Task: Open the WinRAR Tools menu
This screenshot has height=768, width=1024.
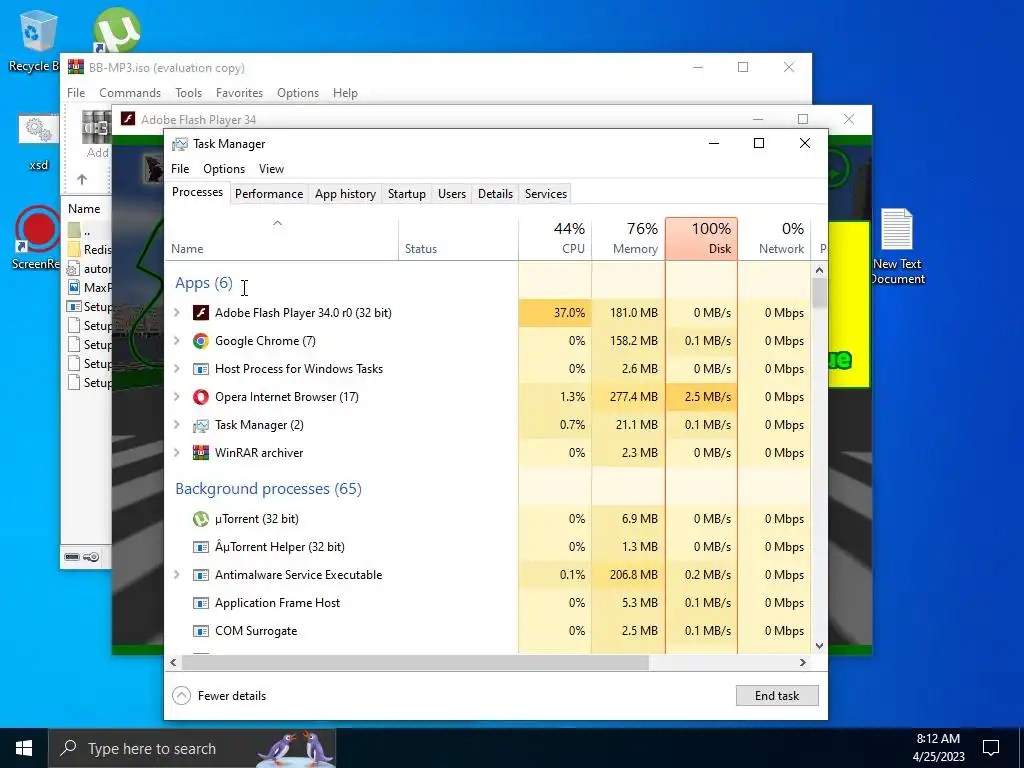Action: click(188, 93)
